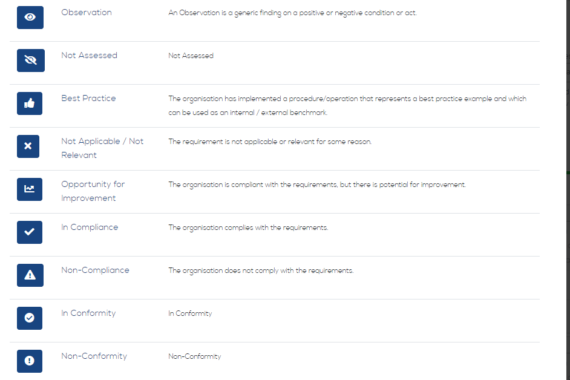Screen dimensions: 570x380
Task: Select the Not Assessed crossed-eye icon
Action: click(x=31, y=60)
